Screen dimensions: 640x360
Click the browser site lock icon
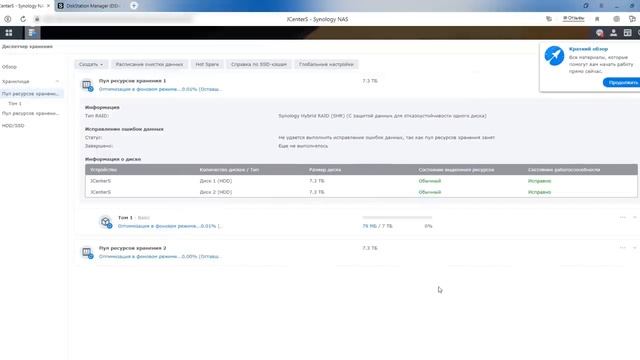37,19
